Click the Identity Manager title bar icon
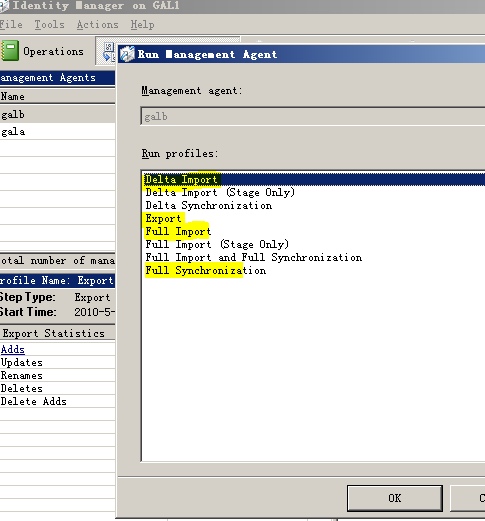The image size is (485, 521). pos(4,6)
